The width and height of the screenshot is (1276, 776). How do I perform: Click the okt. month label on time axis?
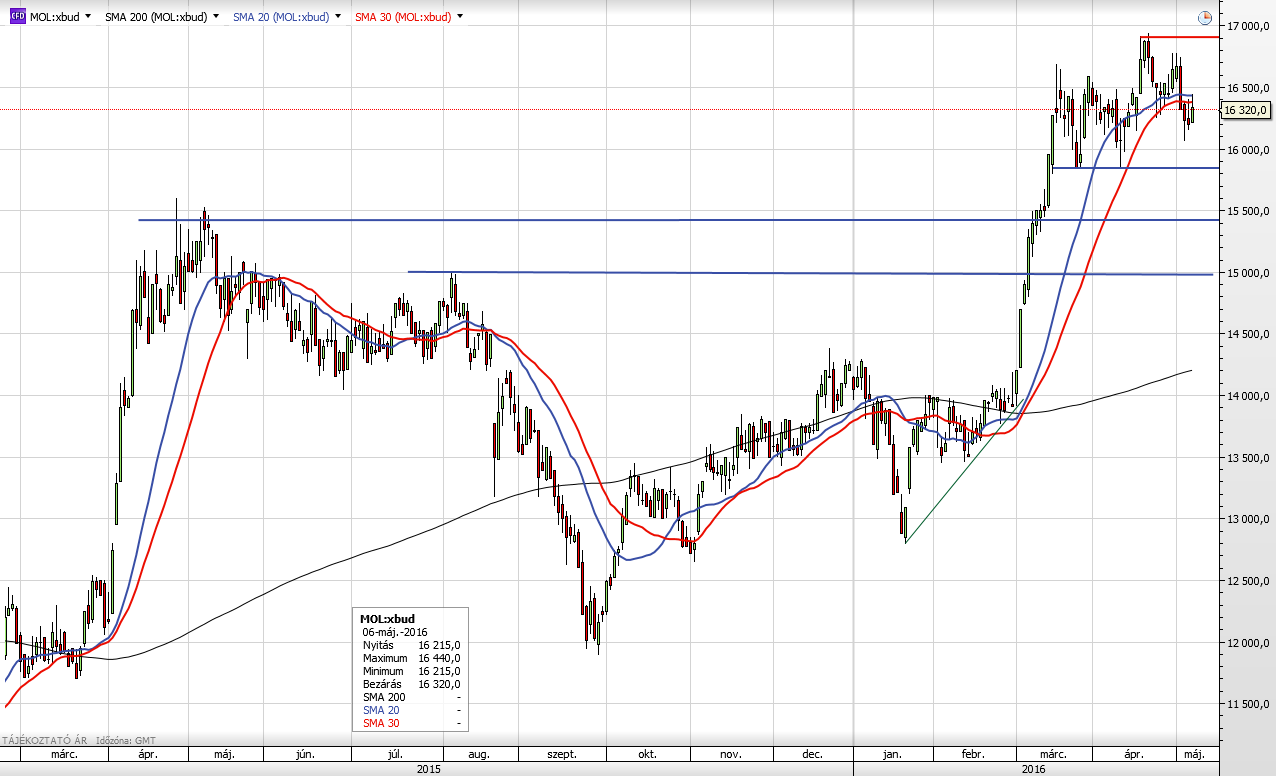pyautogui.click(x=648, y=754)
